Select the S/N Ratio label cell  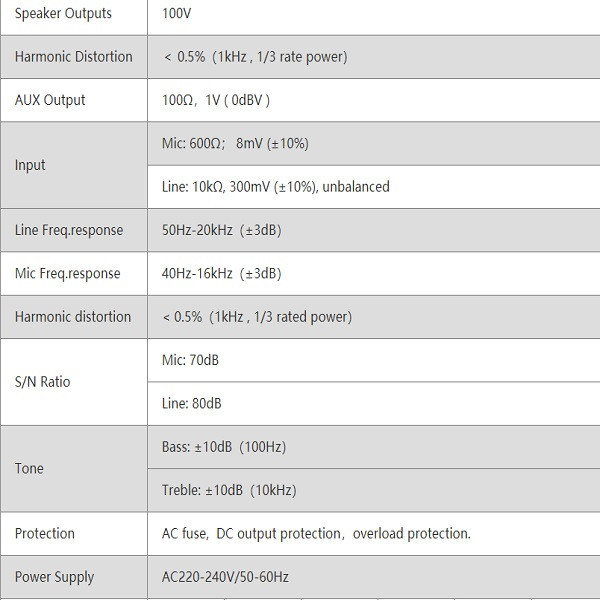(x=42, y=381)
